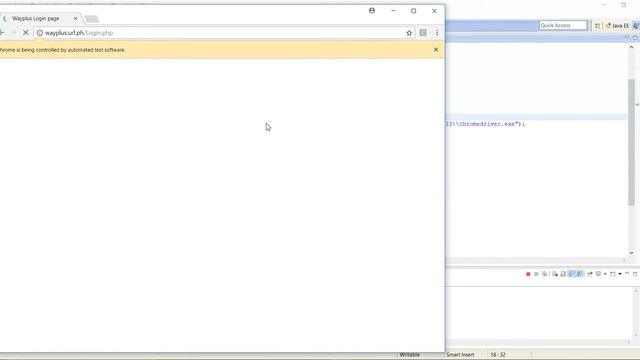Stop loading the page in Chrome

pyautogui.click(x=25, y=33)
